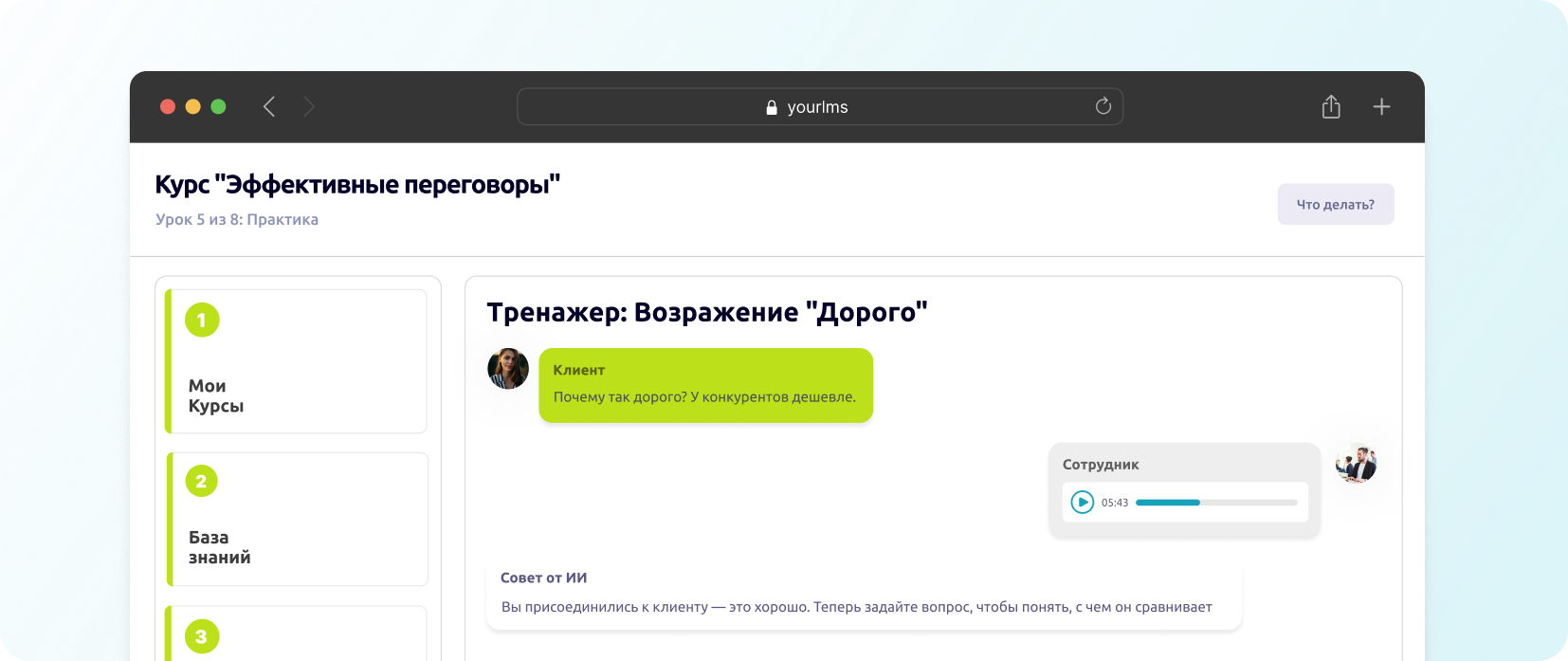Click the green number 3 badge

tap(201, 636)
